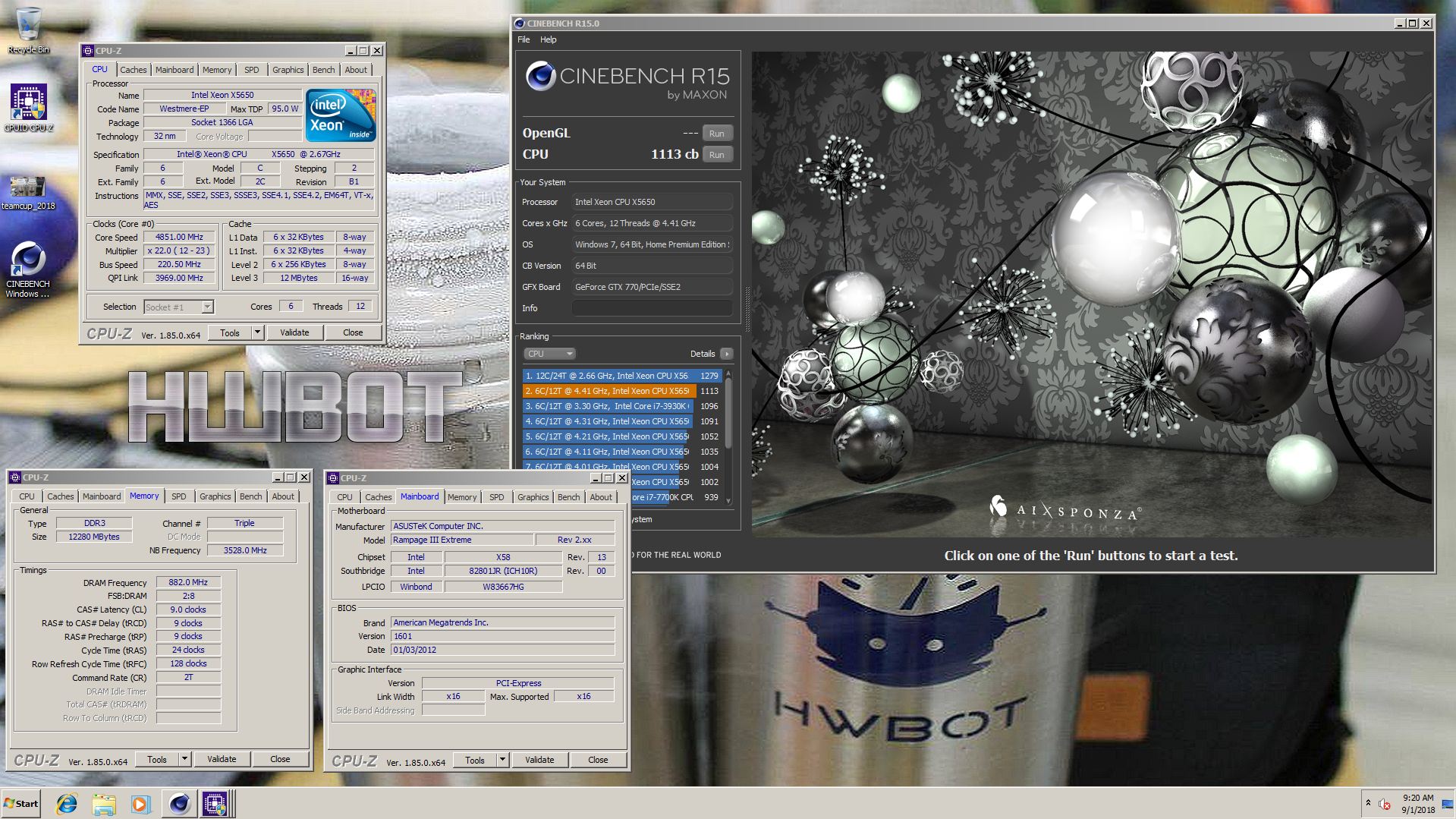1456x819 pixels.
Task: Expand Tools dropdown arrow in Mainboard window
Action: (x=502, y=760)
